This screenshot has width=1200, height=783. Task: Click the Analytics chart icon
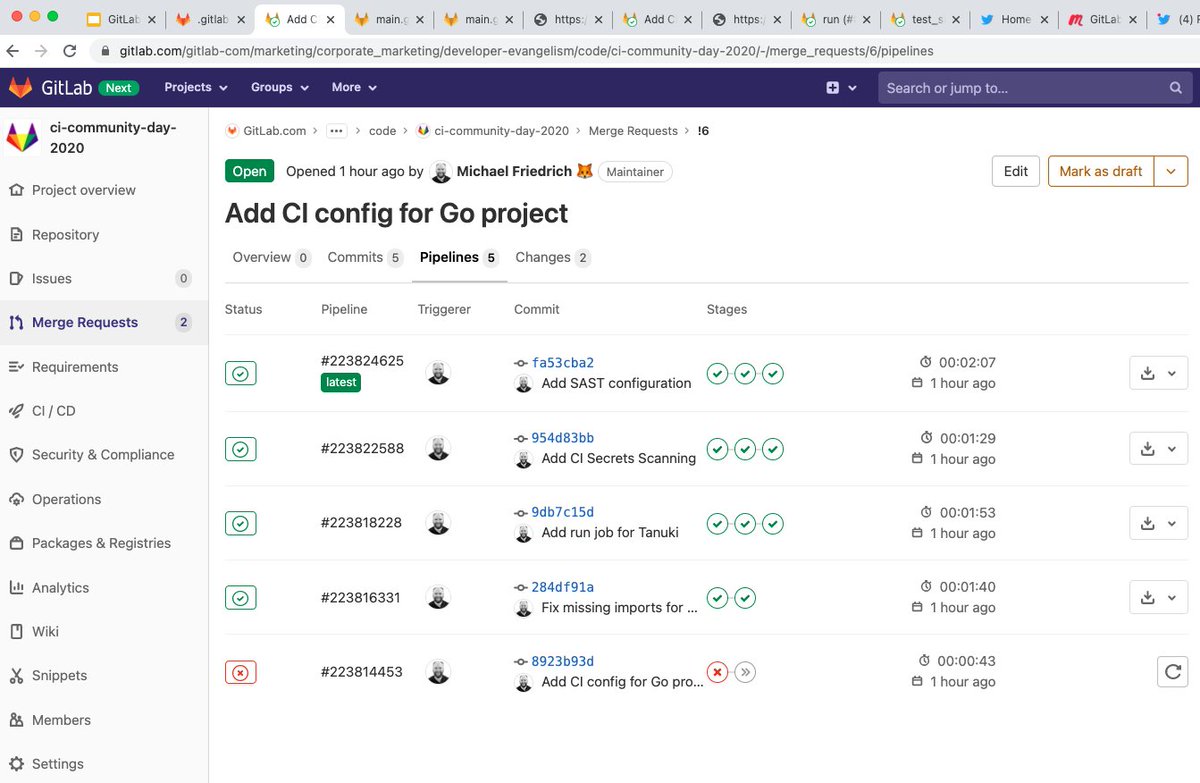16,588
